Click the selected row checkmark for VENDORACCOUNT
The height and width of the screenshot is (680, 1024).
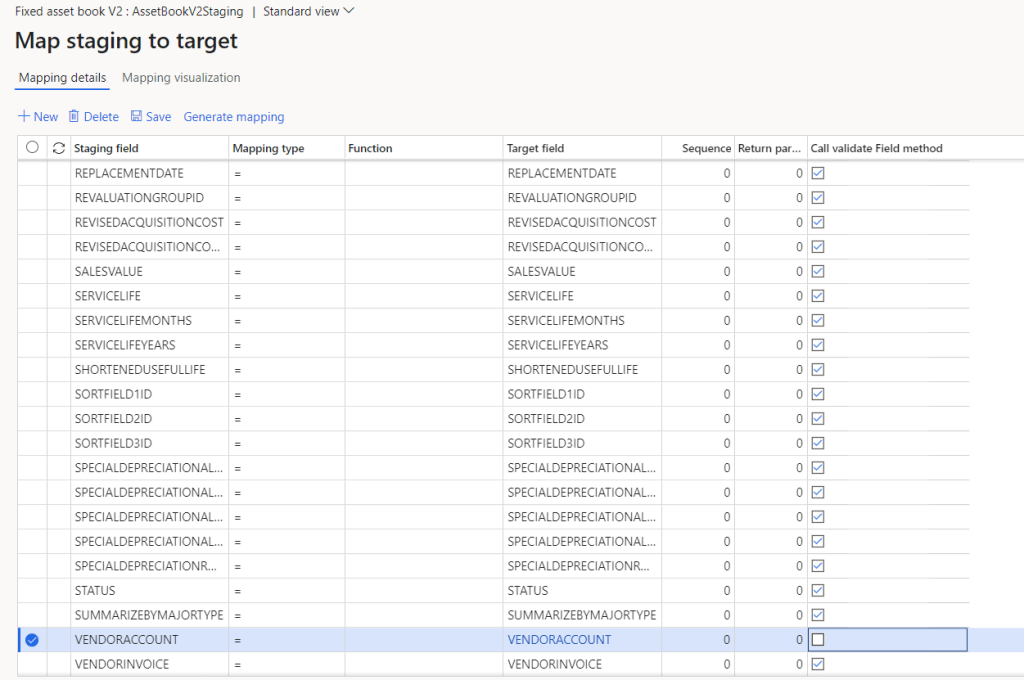point(32,640)
